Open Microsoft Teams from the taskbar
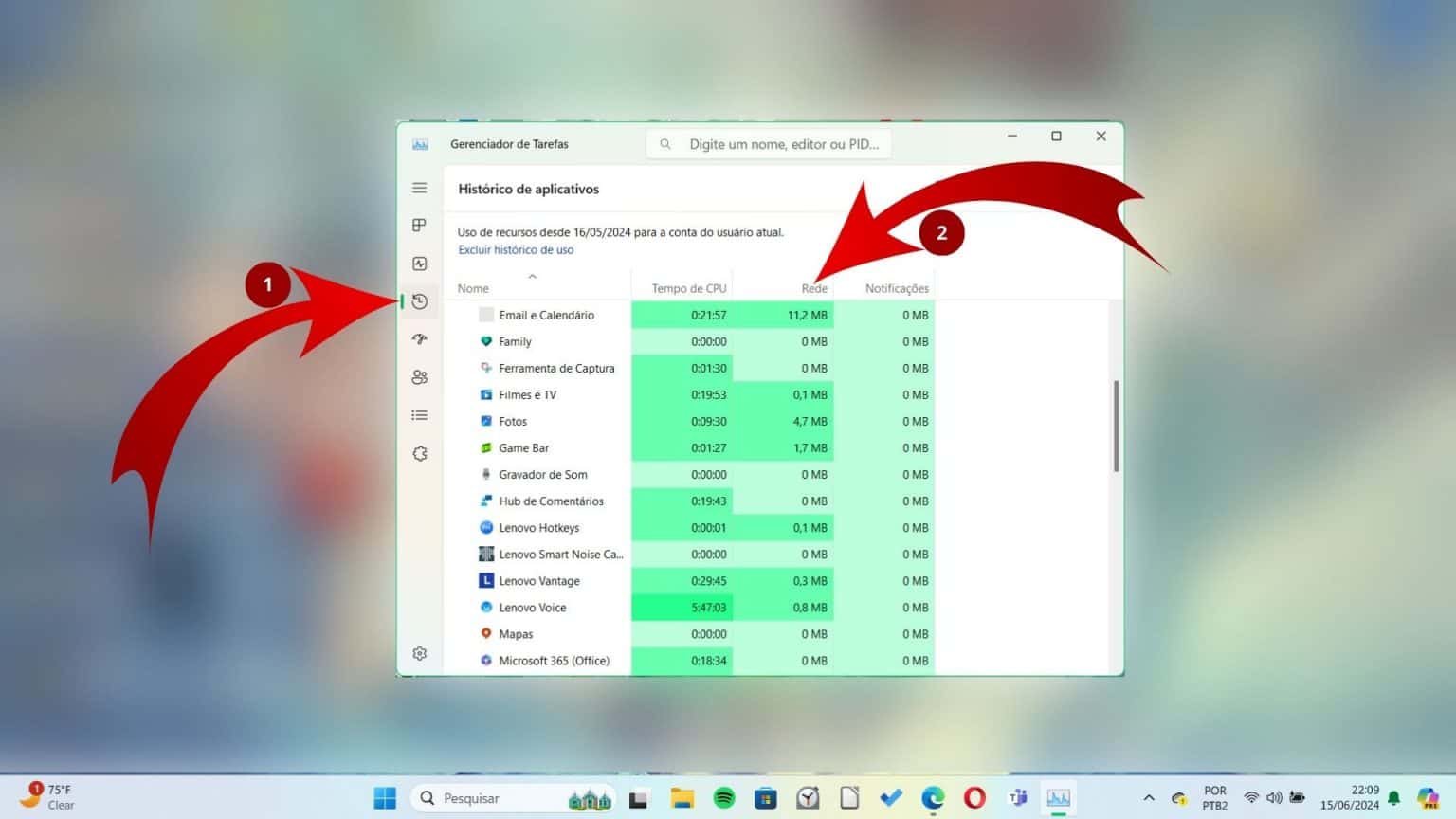Image resolution: width=1456 pixels, height=819 pixels. (1018, 798)
